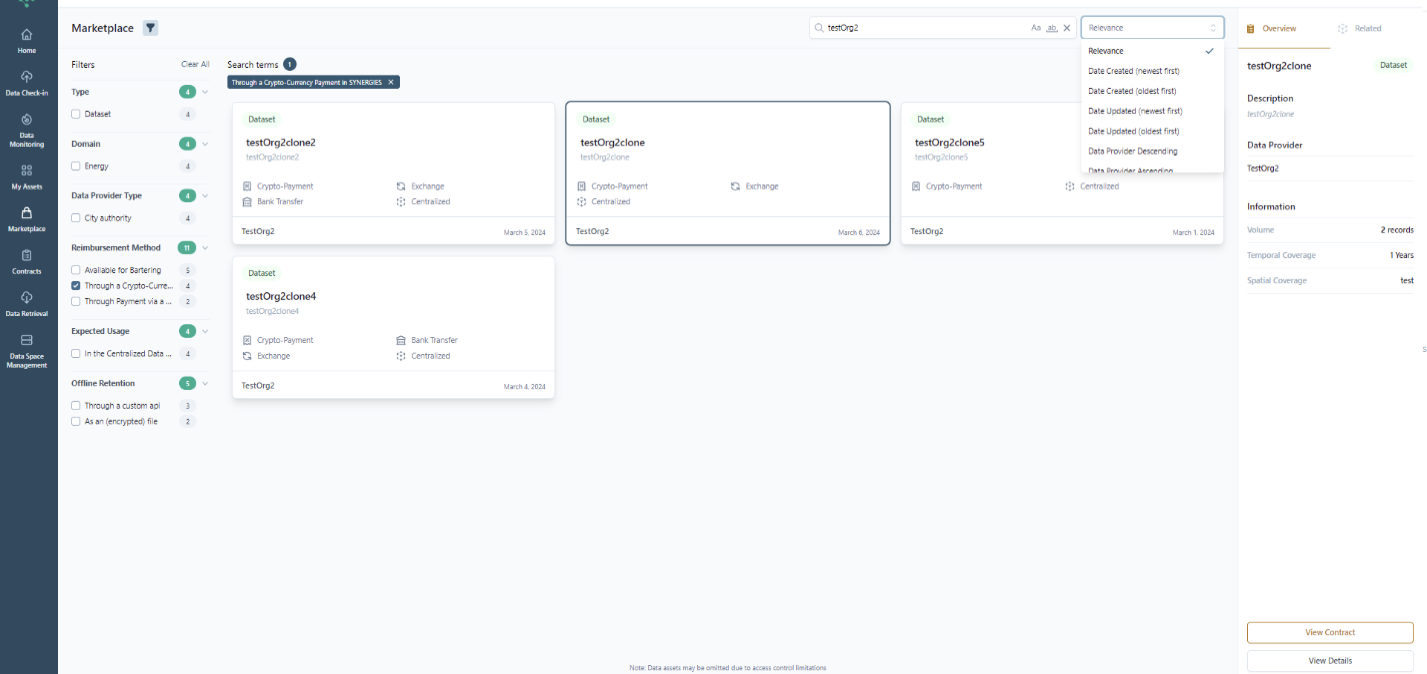1427x674 pixels.
Task: Enable the Energy domain checkbox
Action: click(76, 166)
